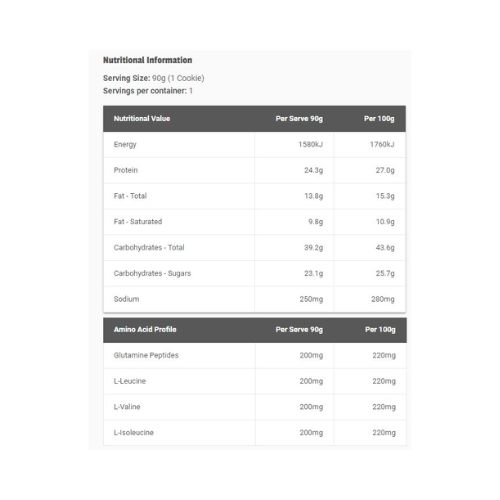Click the Per 100g header in the Nutritional Value table
The height and width of the screenshot is (500, 500).
379,119
